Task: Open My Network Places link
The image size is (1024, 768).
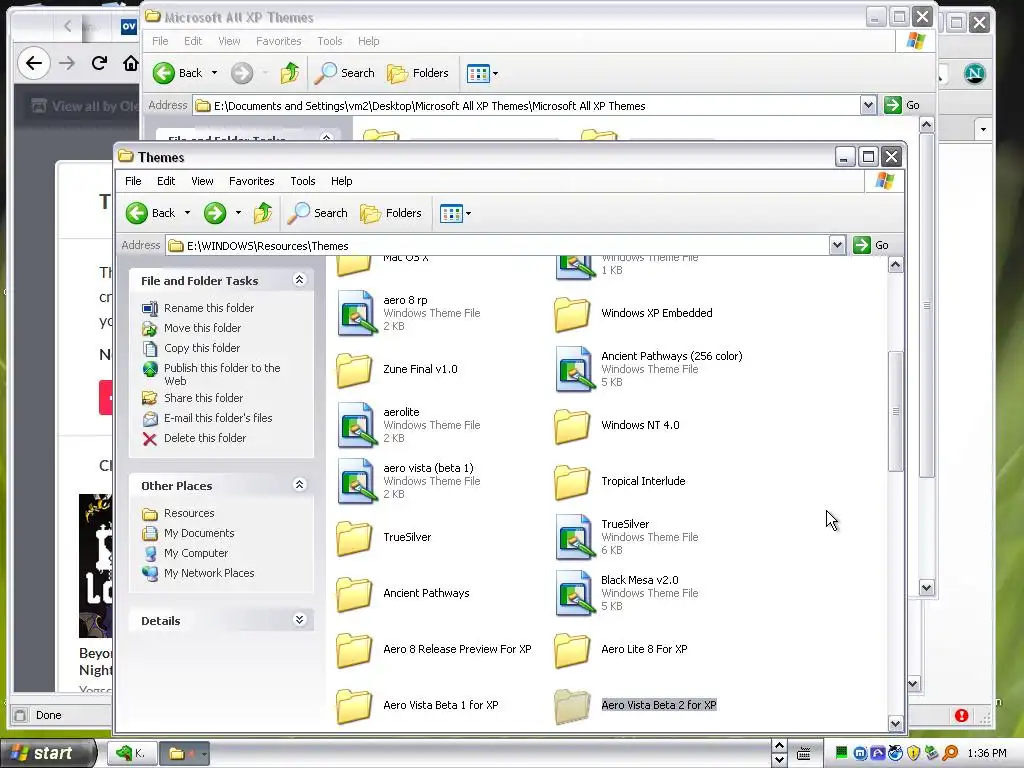Action: coord(208,573)
